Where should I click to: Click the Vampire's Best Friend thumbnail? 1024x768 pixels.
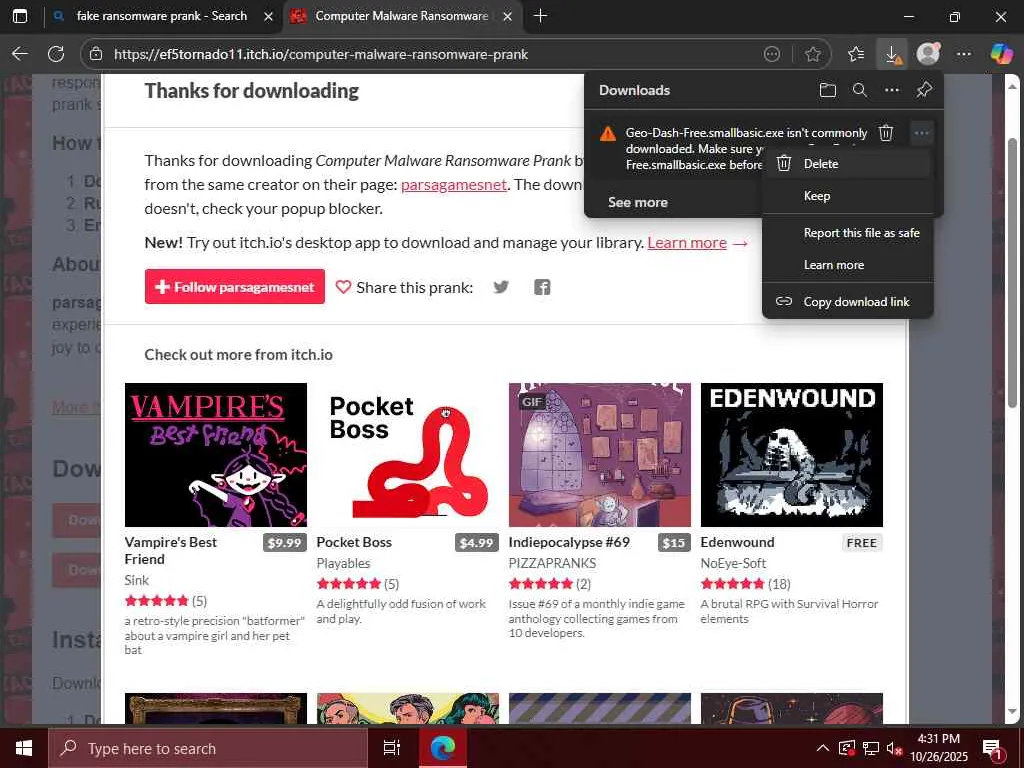(x=216, y=455)
